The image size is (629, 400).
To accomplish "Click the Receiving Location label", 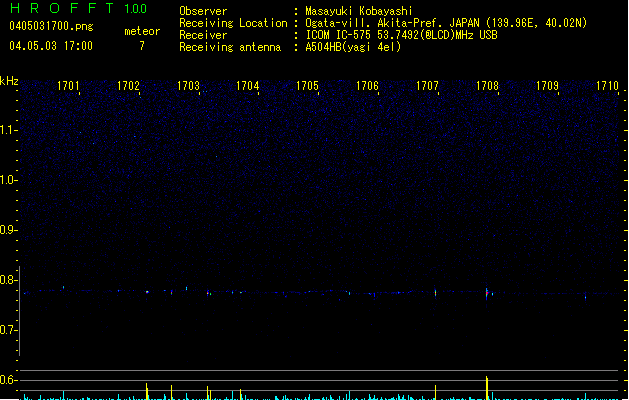I will tap(233, 23).
